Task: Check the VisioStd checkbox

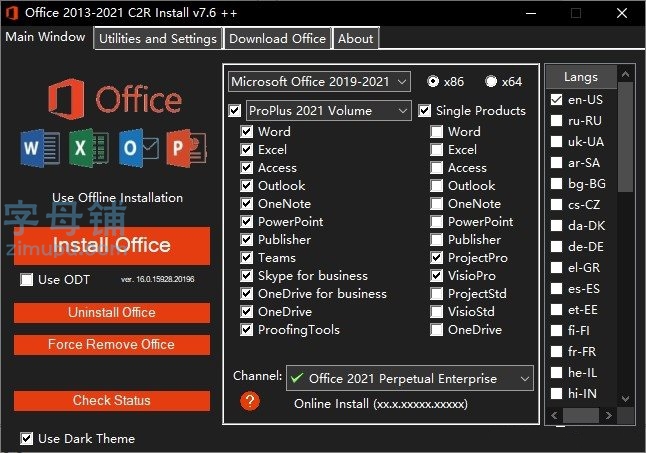Action: click(436, 312)
